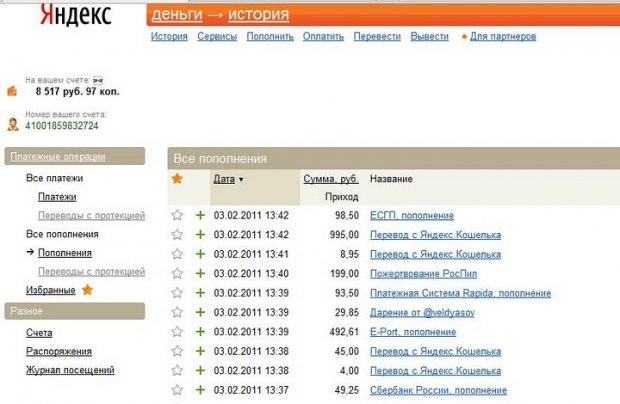Open the Пополнить menu item
Screen dimensions: 620x404
tap(270, 36)
